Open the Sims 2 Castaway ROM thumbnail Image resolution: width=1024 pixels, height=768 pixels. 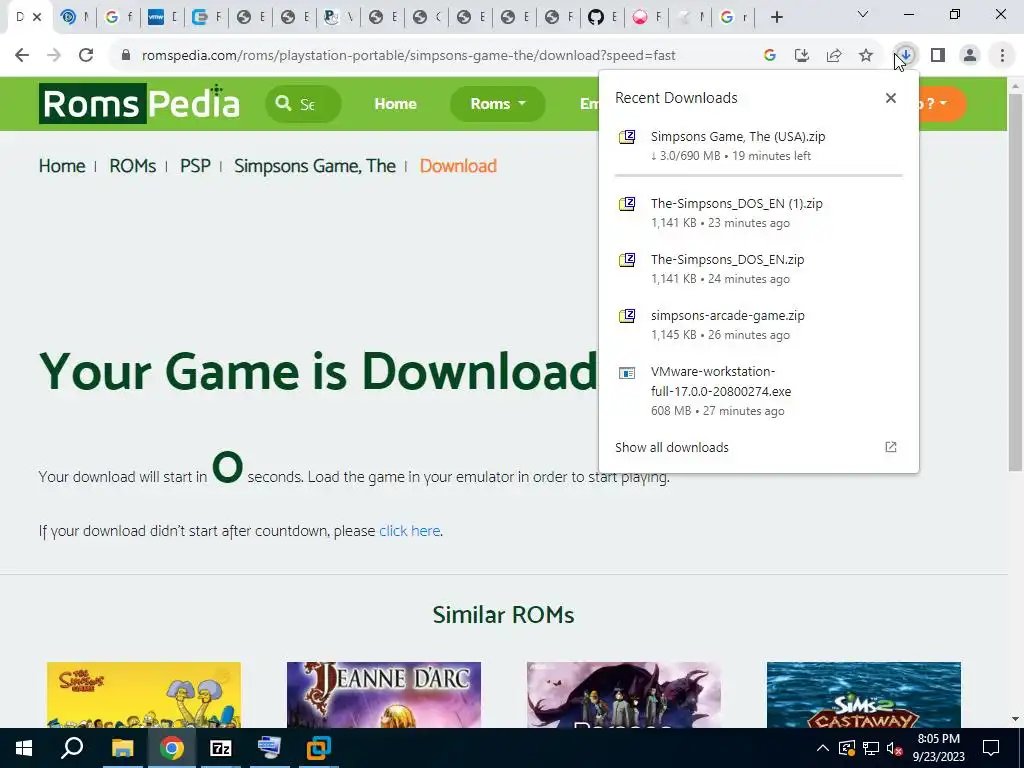(864, 695)
